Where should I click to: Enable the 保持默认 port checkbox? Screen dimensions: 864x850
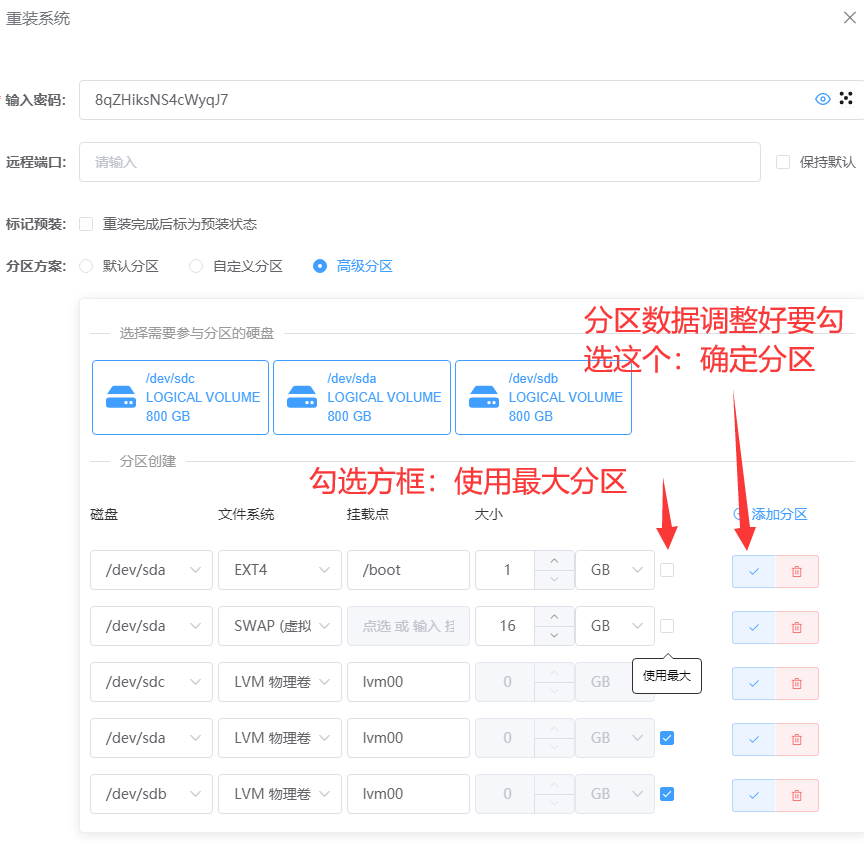point(783,162)
